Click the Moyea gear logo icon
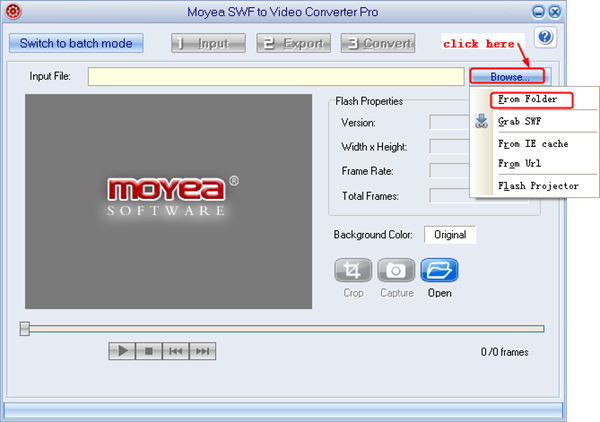600x422 pixels. [13, 11]
